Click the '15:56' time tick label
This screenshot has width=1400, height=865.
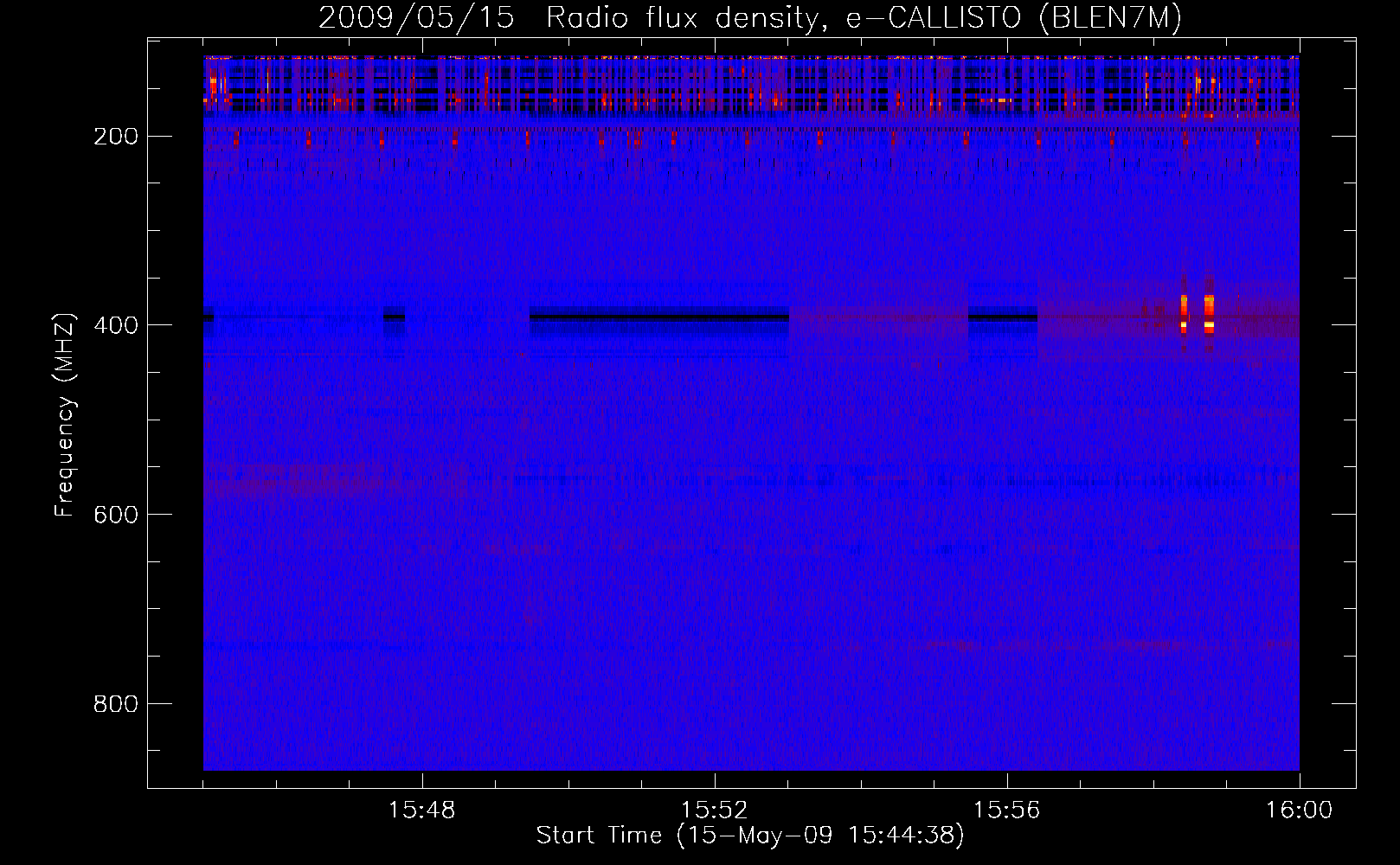(x=1007, y=811)
